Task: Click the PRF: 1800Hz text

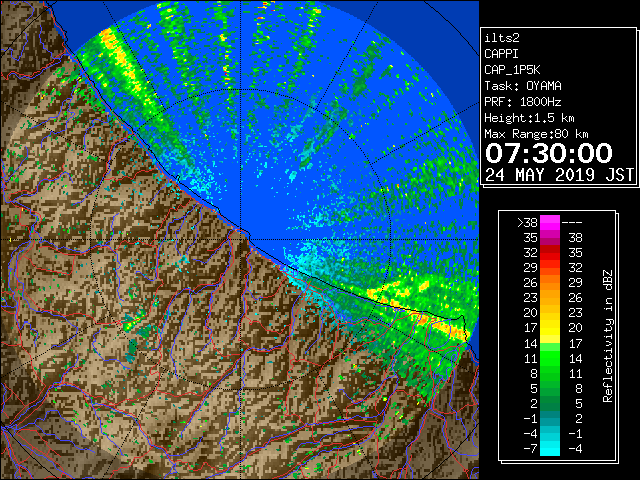Action: (x=523, y=102)
